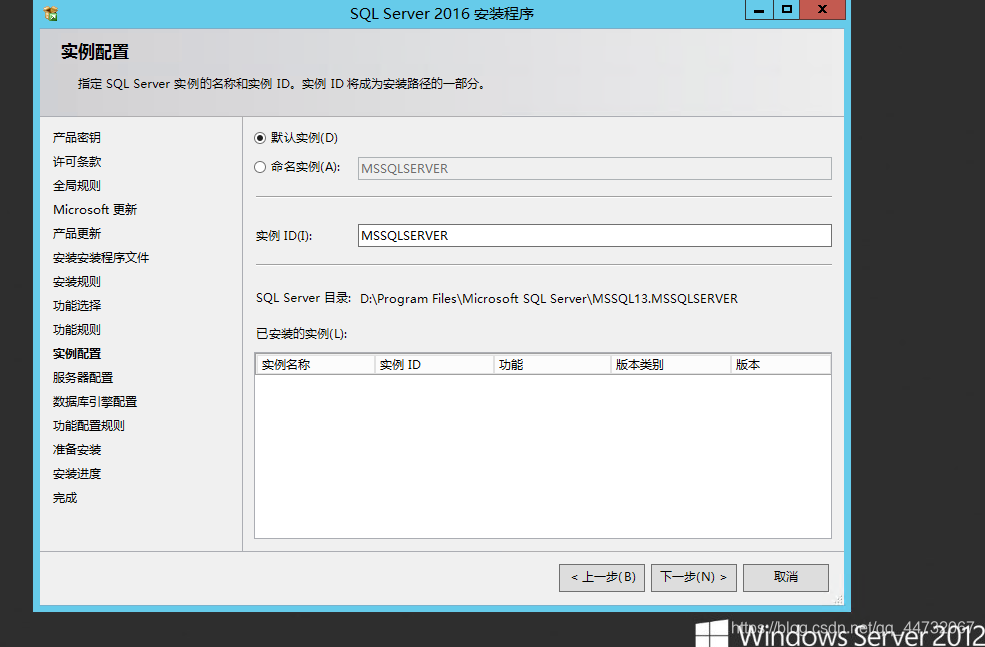Click the Microsoft 更新 step

tap(95, 209)
